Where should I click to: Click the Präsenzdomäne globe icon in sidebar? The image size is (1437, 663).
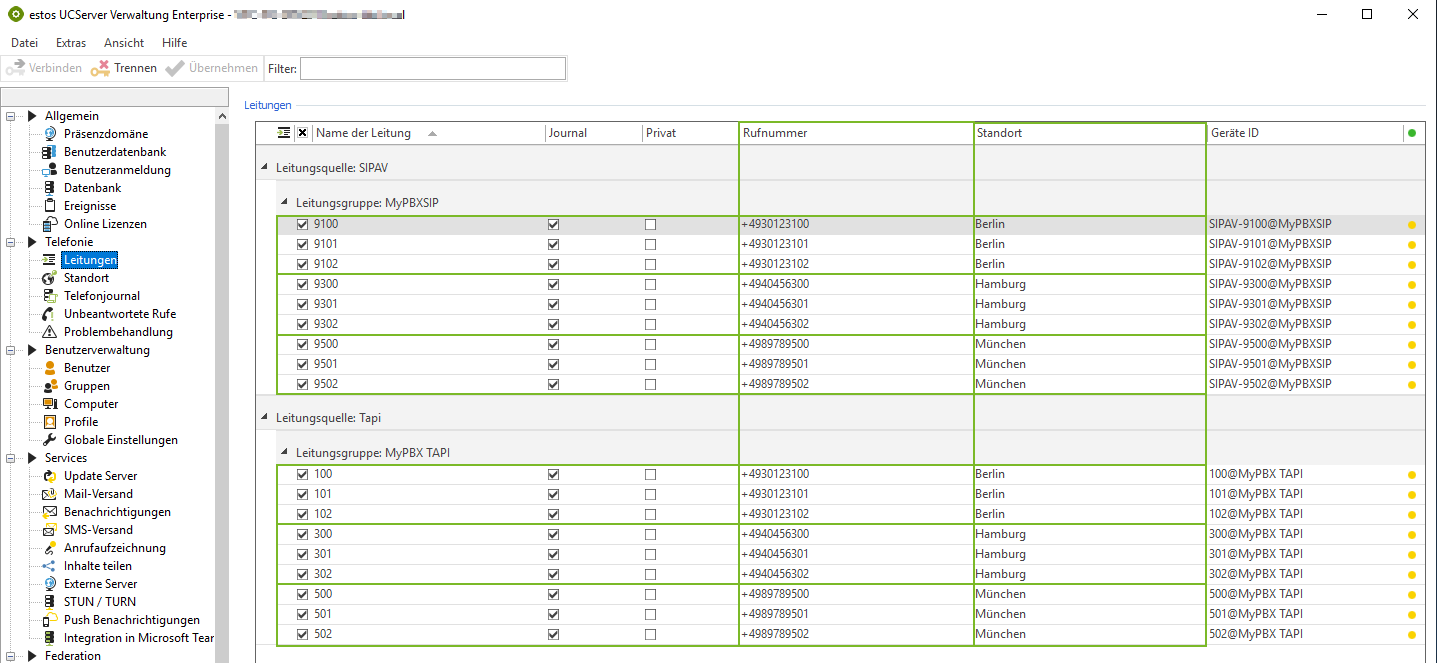point(50,134)
